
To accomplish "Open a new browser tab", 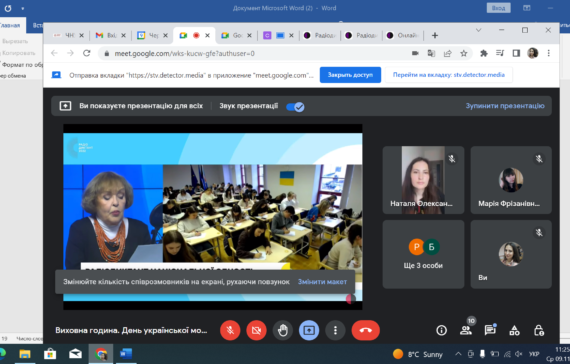I will tap(435, 35).
